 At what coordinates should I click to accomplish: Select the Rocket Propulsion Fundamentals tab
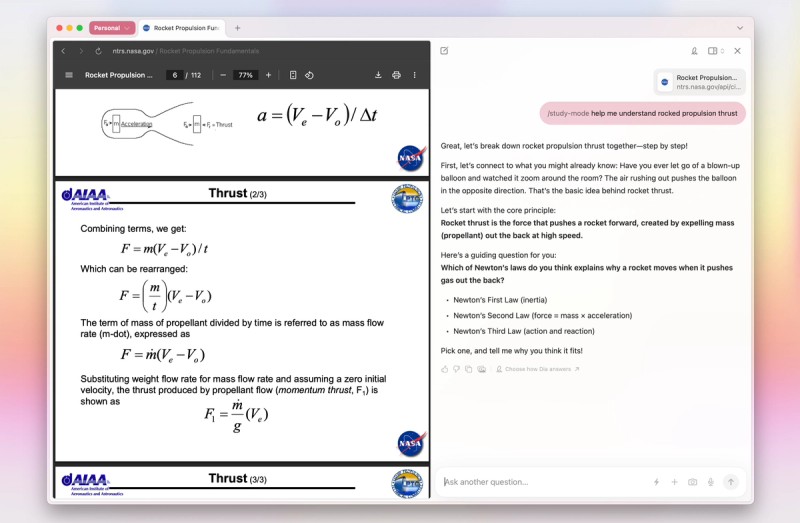point(182,28)
